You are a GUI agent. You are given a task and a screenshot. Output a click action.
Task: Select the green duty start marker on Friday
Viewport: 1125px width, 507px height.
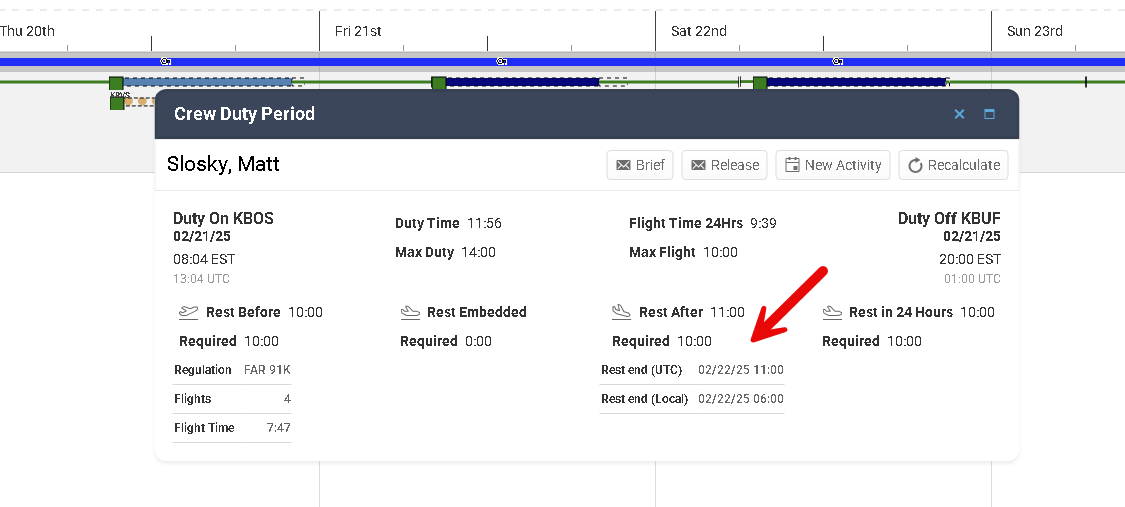pos(438,83)
